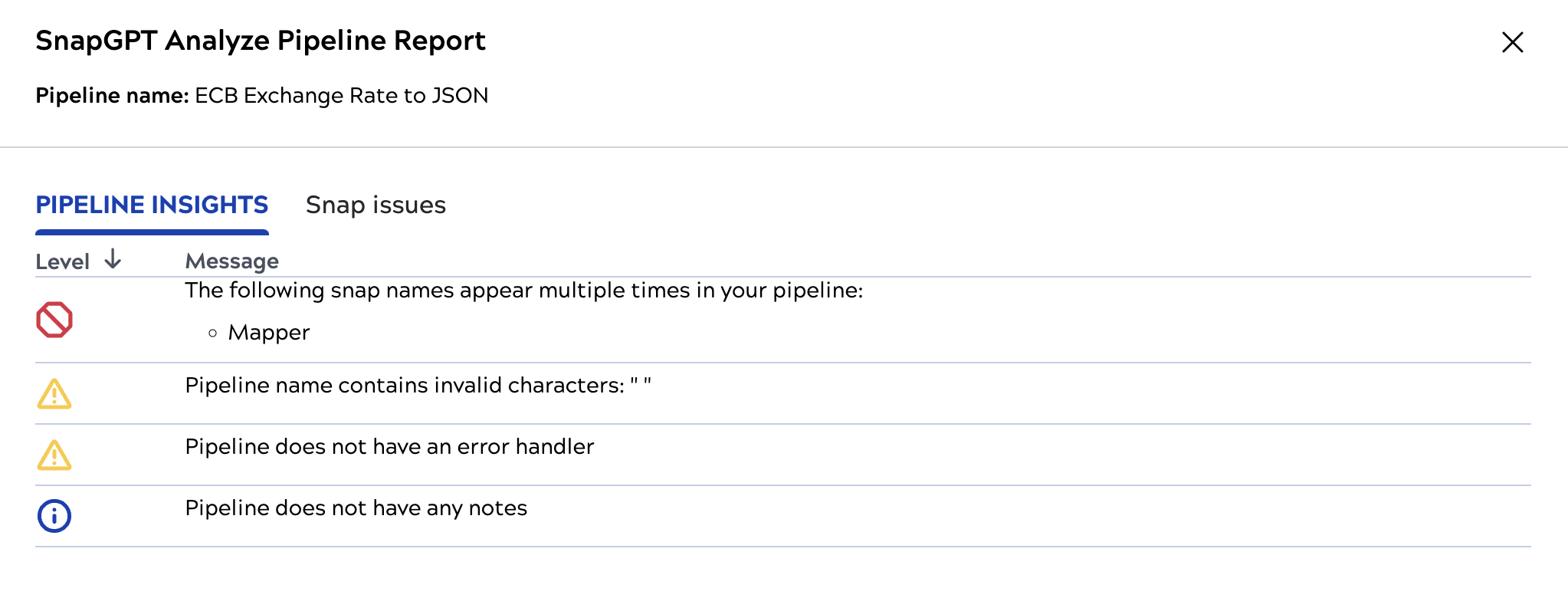The width and height of the screenshot is (1568, 598).
Task: Click the pipeline name ECB Exchange Rate to JSON
Action: (341, 96)
